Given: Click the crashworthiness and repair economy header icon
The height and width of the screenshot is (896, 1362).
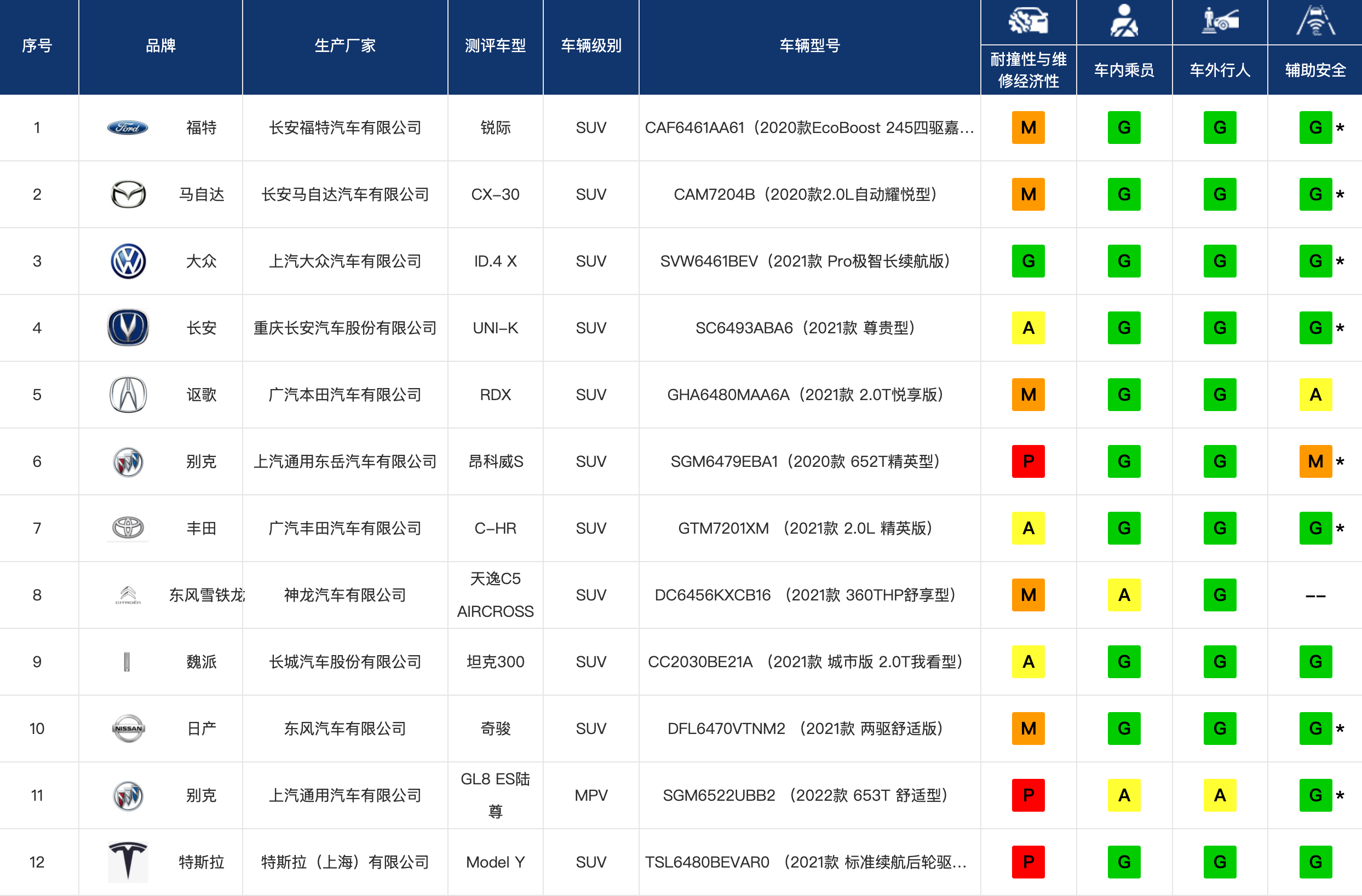Looking at the screenshot, I should [1028, 21].
